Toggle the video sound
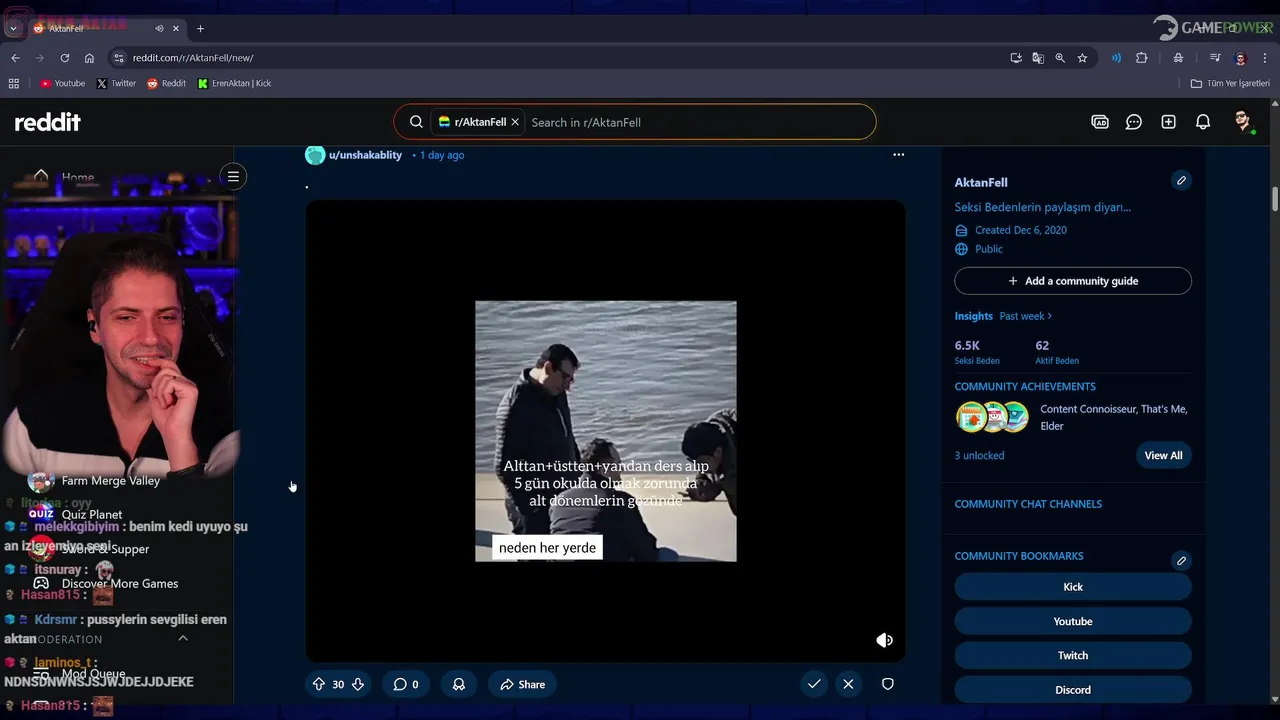Viewport: 1280px width, 720px height. [x=884, y=640]
